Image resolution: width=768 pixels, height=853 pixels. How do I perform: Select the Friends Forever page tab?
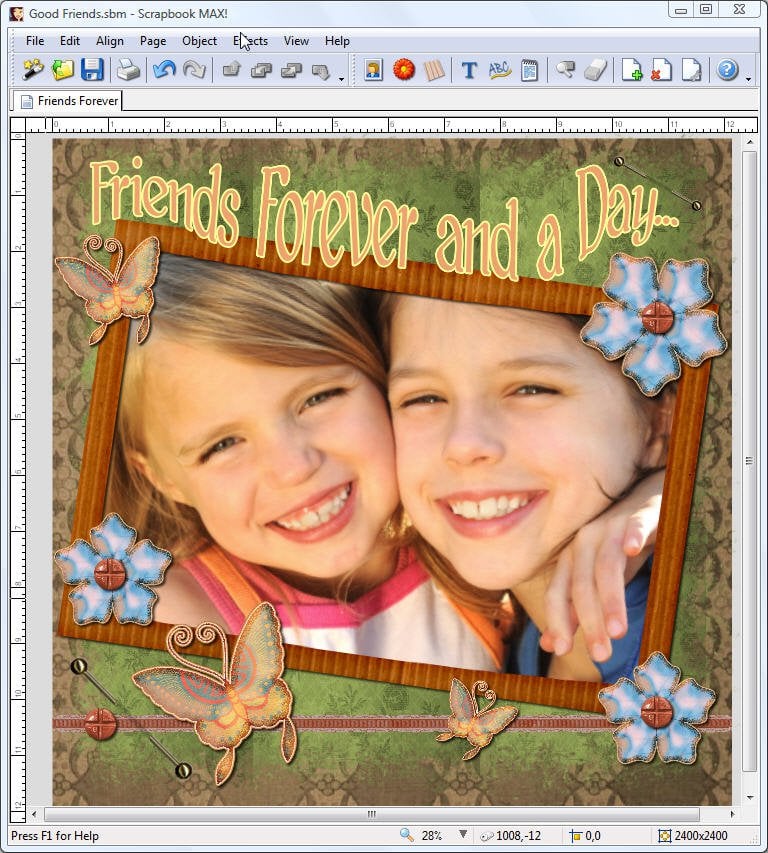68,101
